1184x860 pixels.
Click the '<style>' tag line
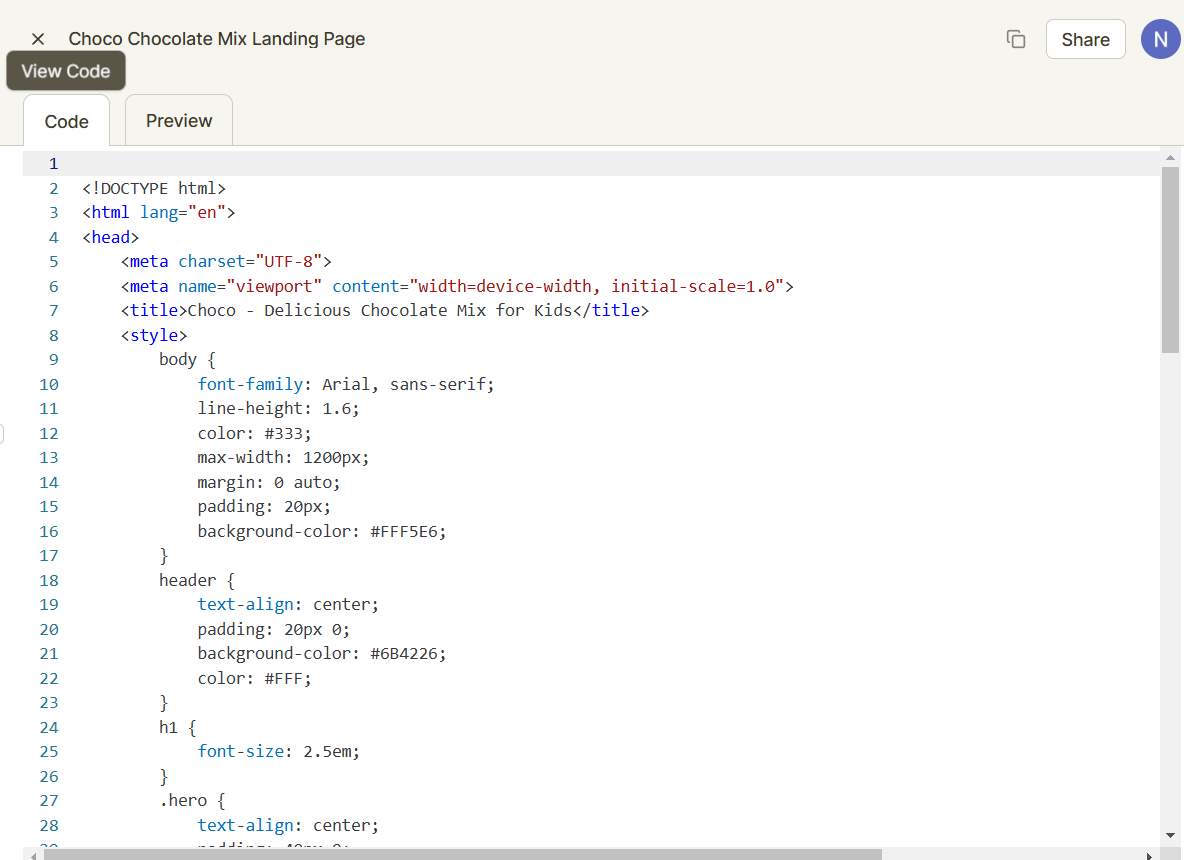pyautogui.click(x=153, y=335)
